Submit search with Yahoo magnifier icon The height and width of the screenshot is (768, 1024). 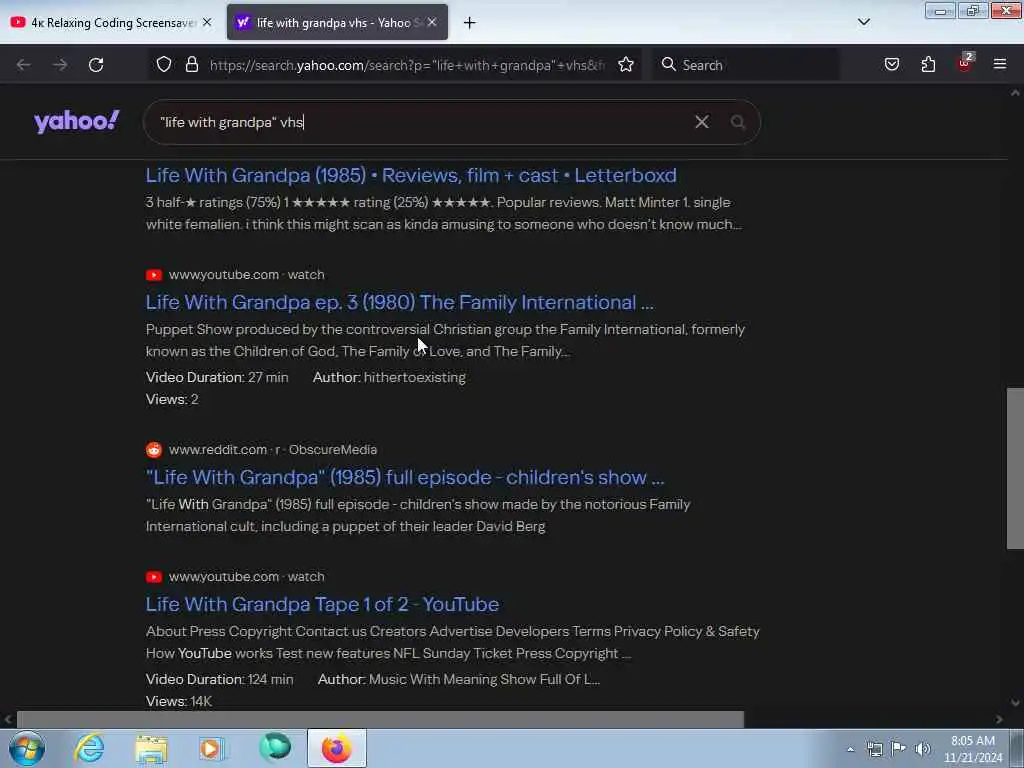point(737,122)
